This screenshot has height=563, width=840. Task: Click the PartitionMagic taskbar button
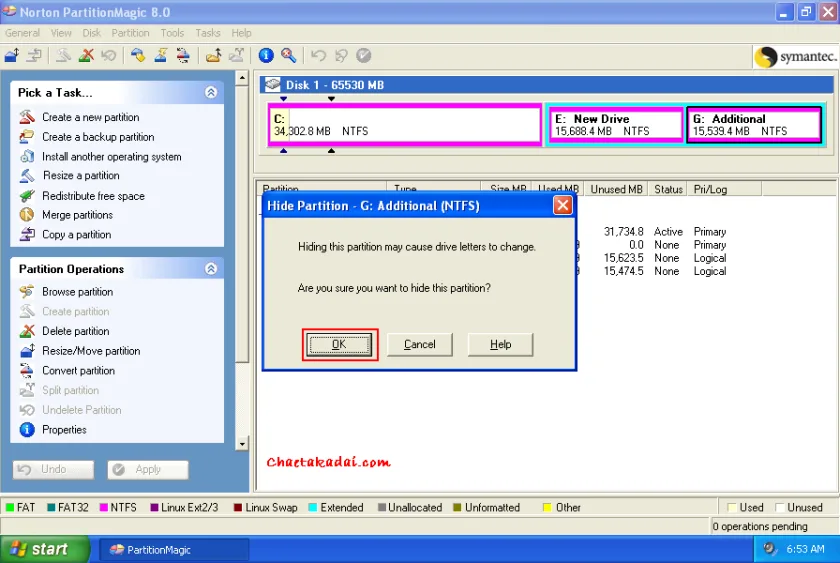click(174, 550)
